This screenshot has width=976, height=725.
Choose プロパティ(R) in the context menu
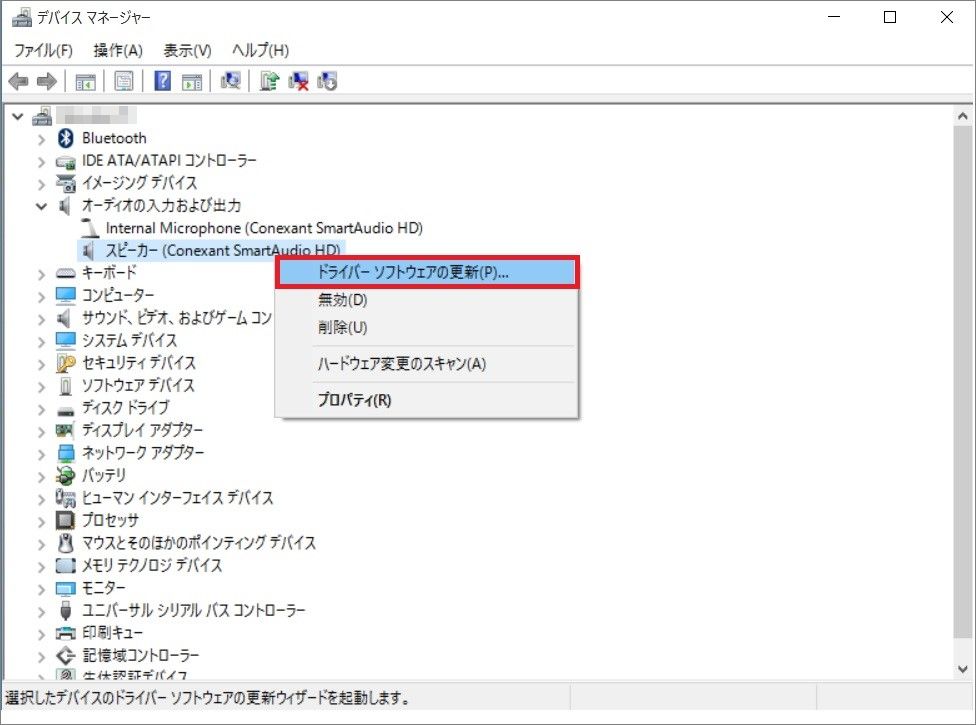354,400
